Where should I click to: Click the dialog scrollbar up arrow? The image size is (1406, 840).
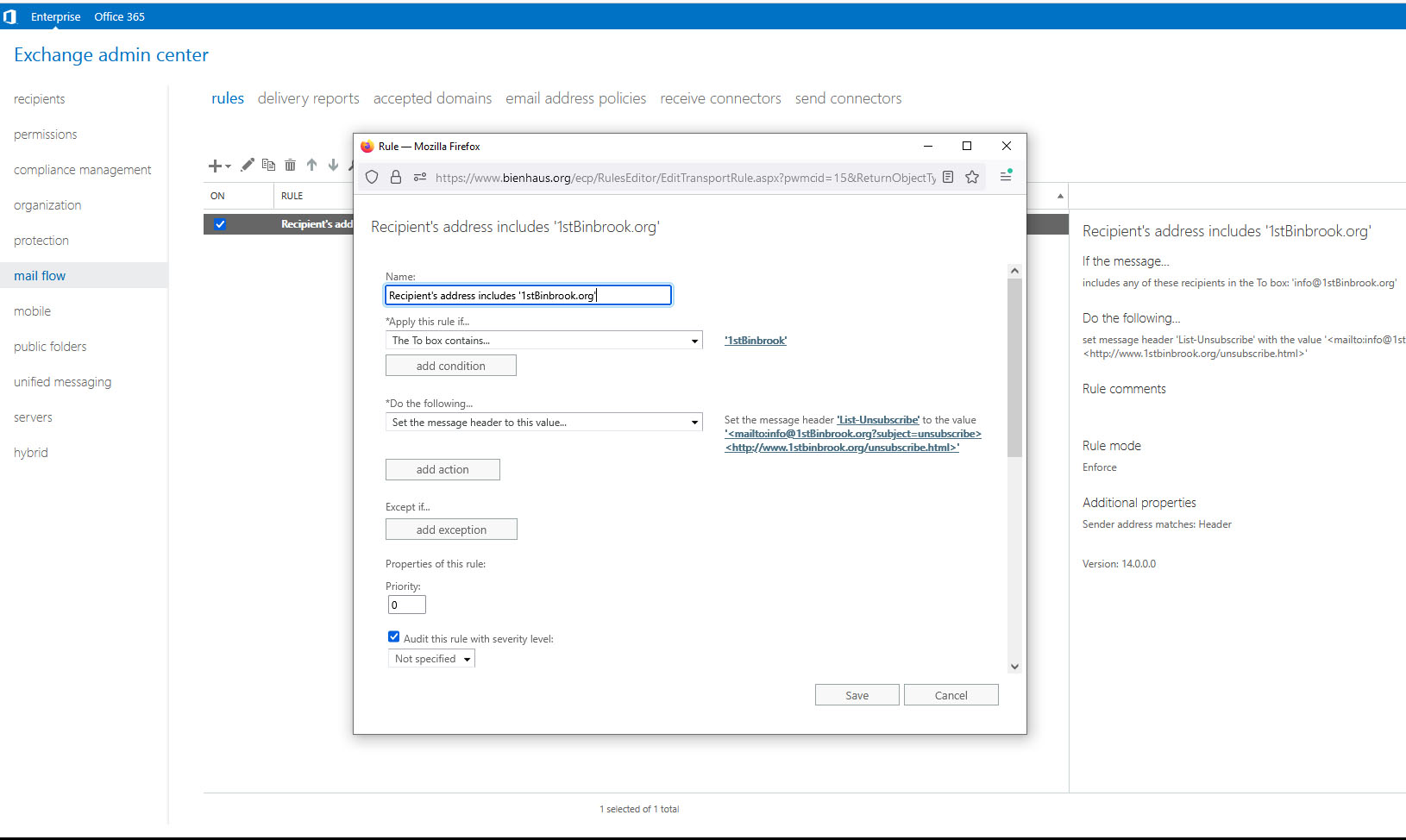tap(1014, 271)
